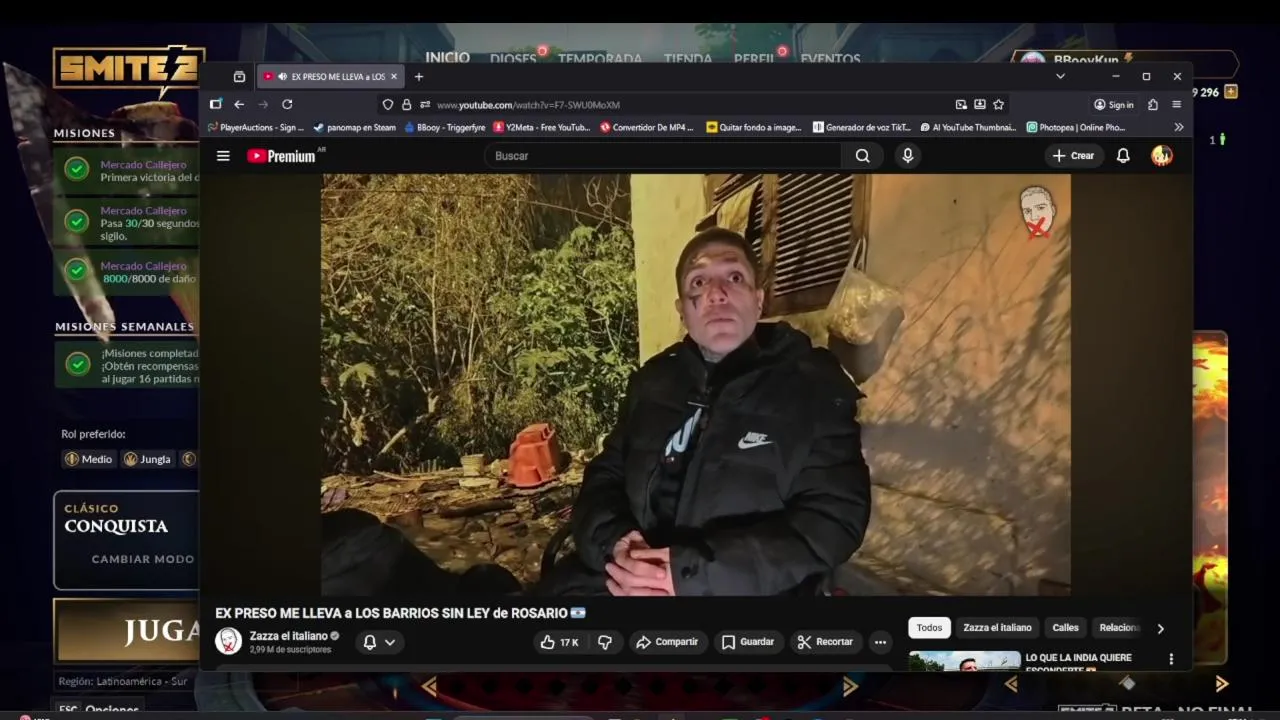Select Jungla preferred role in Smite

coord(147,459)
